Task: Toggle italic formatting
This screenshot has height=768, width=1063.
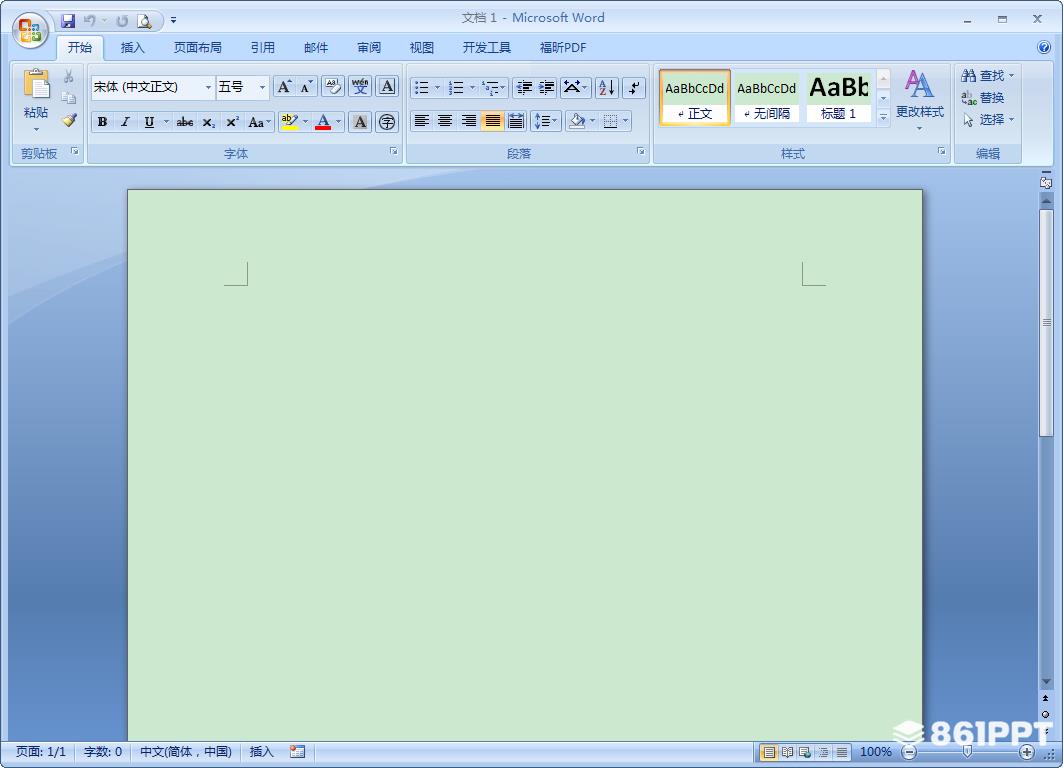Action: (x=125, y=122)
